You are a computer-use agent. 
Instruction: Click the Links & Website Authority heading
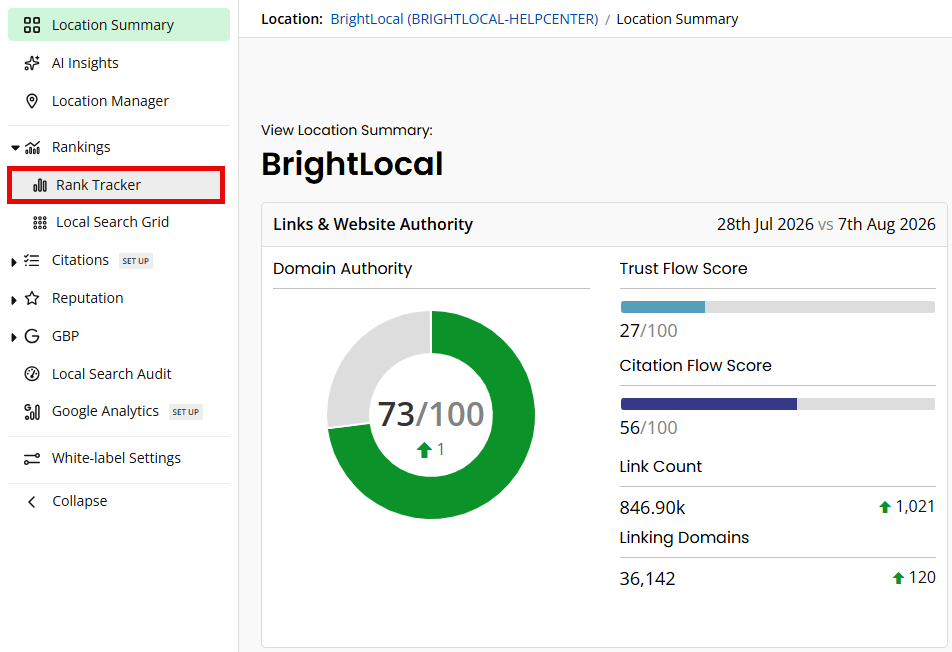373,225
